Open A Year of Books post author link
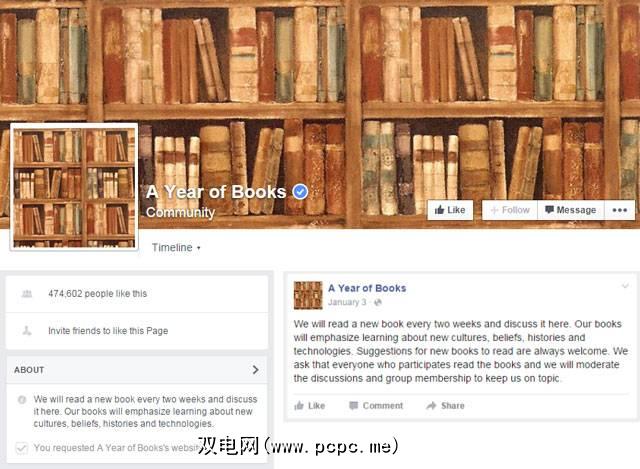 coord(367,288)
